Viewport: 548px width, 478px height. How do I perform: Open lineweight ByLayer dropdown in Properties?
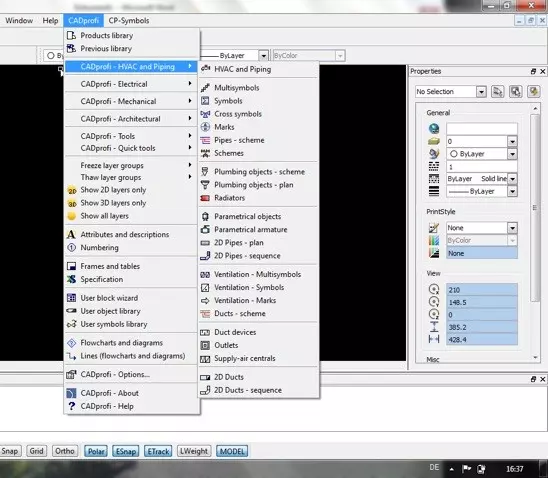[x=512, y=191]
